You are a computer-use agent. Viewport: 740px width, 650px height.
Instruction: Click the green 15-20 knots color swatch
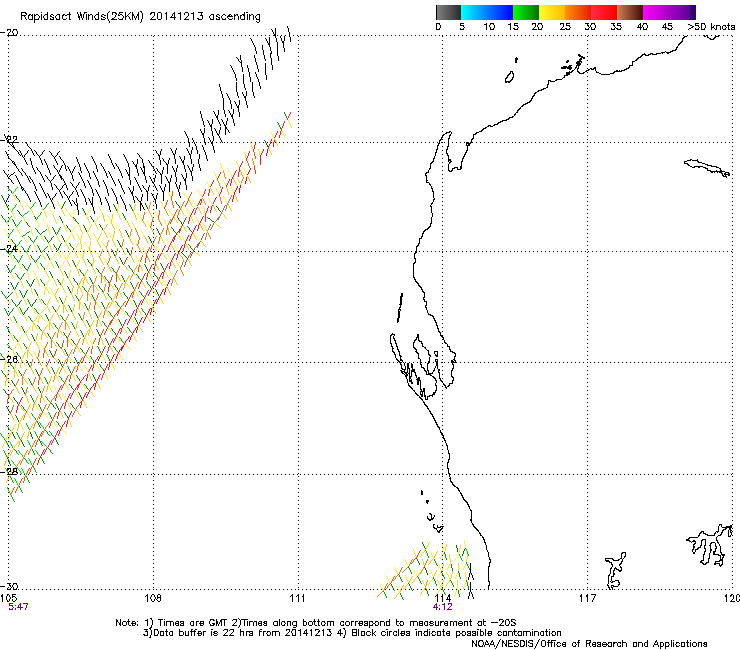[526, 12]
